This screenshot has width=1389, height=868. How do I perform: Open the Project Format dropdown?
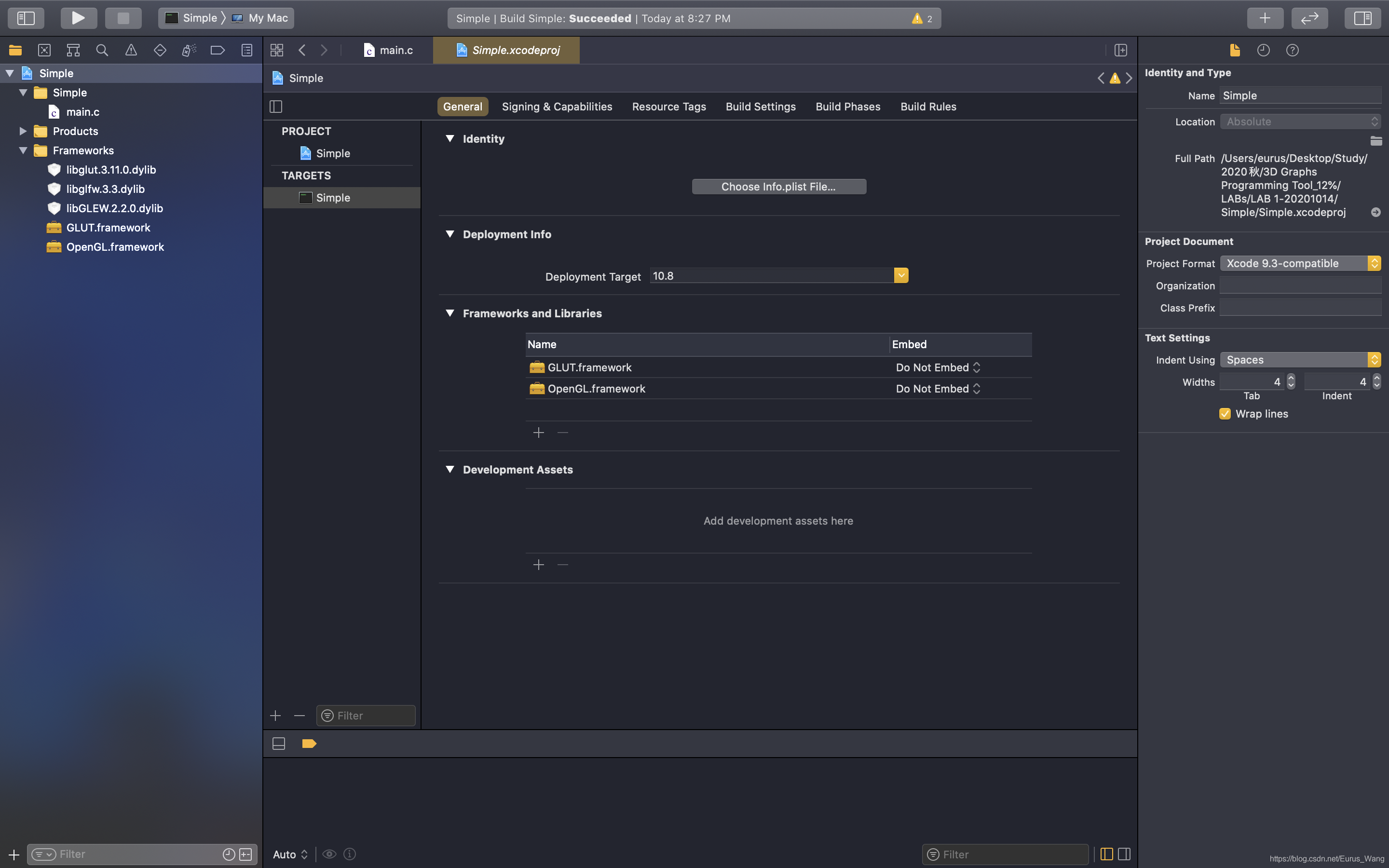tap(1300, 263)
